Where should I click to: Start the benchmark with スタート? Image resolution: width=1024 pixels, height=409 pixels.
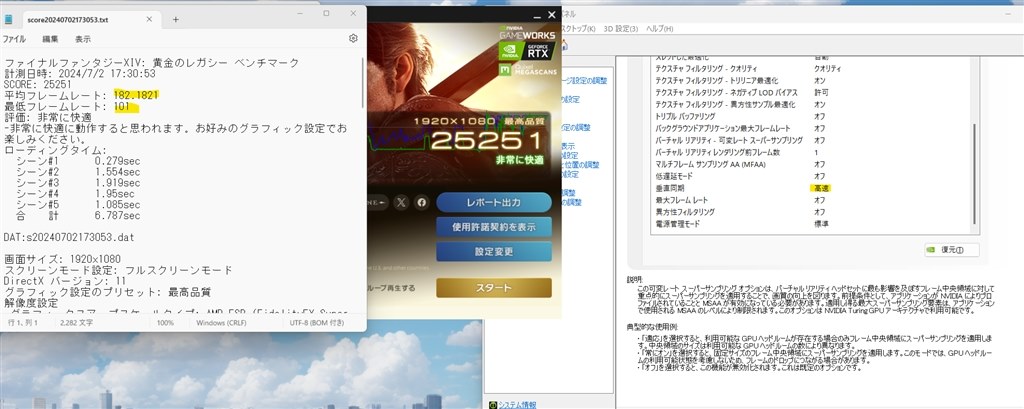point(494,287)
